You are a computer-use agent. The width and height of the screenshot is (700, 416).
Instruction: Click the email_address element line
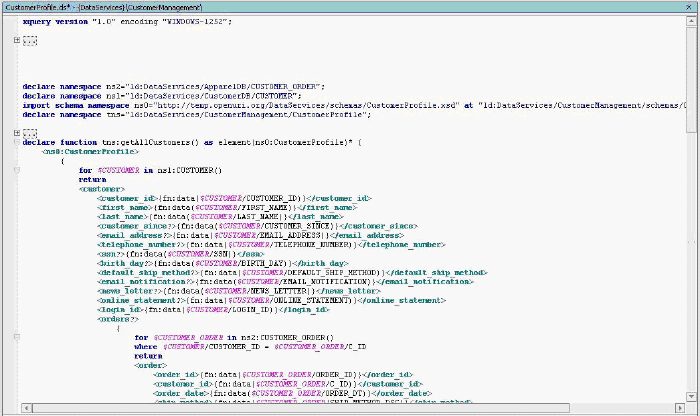point(250,235)
